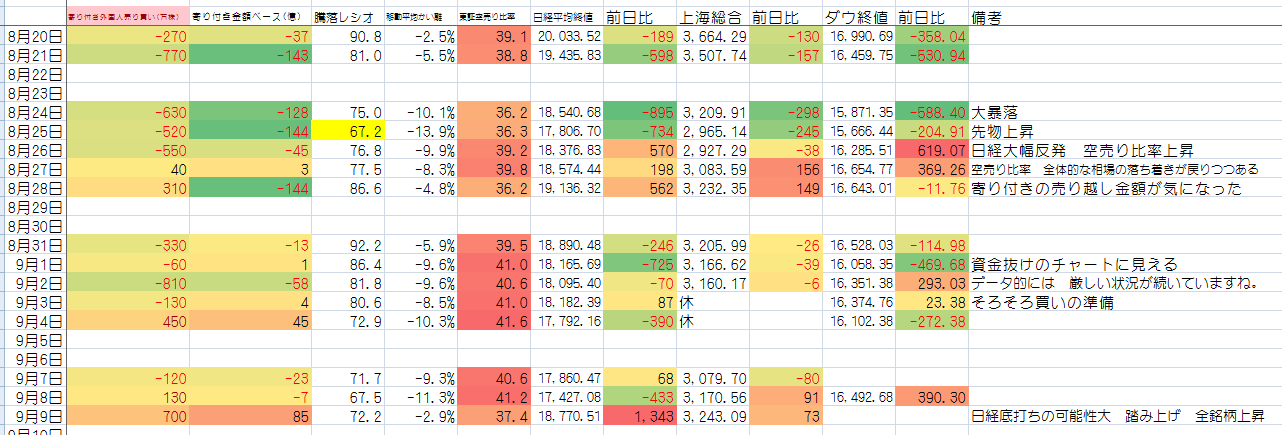The image size is (1282, 435).
Task: Click the 8月31日 date cell
Action: [34, 245]
